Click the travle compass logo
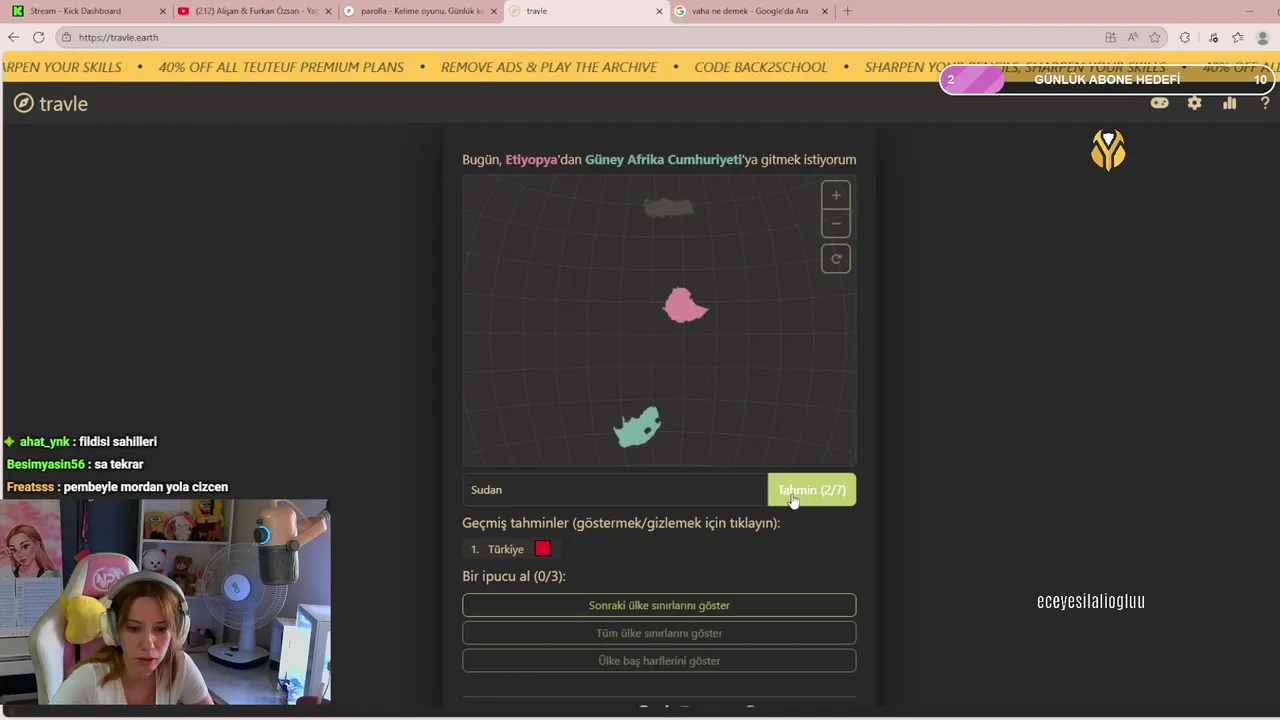The width and height of the screenshot is (1280, 720). coord(24,103)
